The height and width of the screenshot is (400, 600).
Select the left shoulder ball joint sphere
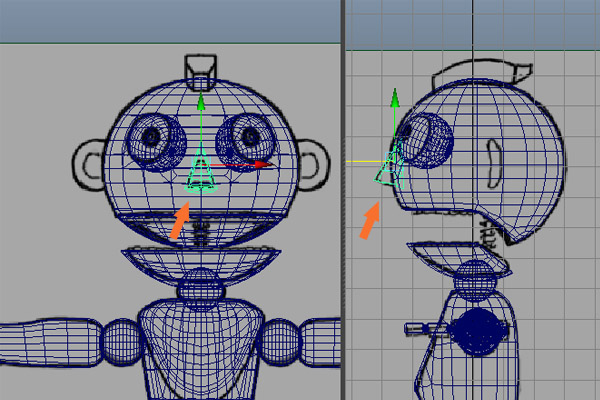click(x=121, y=342)
